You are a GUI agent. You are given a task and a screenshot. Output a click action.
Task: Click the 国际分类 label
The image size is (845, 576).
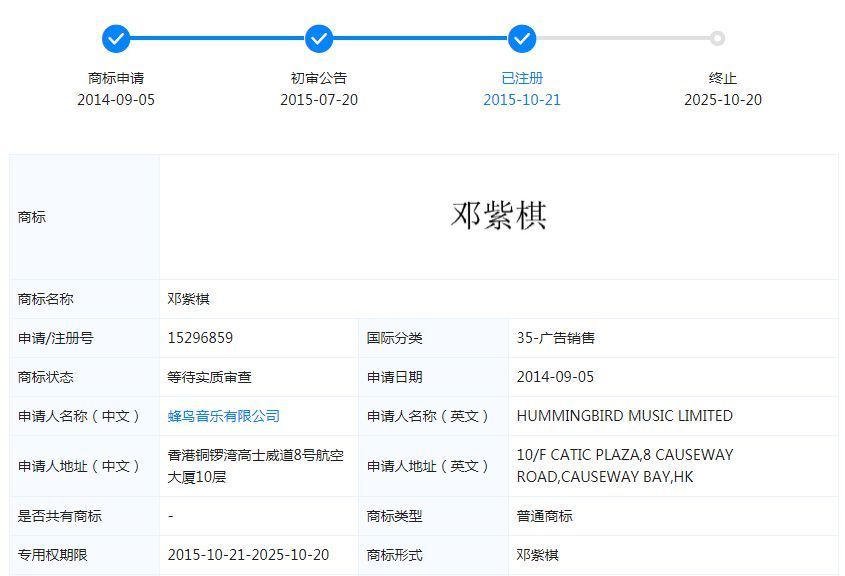pyautogui.click(x=394, y=338)
